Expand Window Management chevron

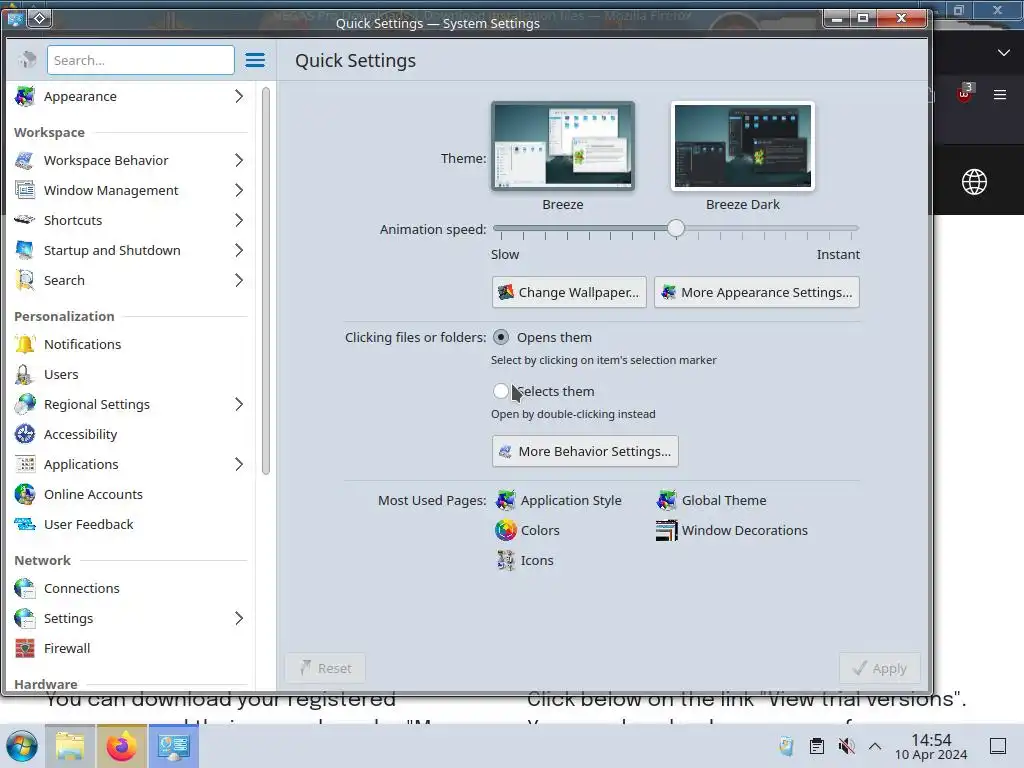point(239,191)
